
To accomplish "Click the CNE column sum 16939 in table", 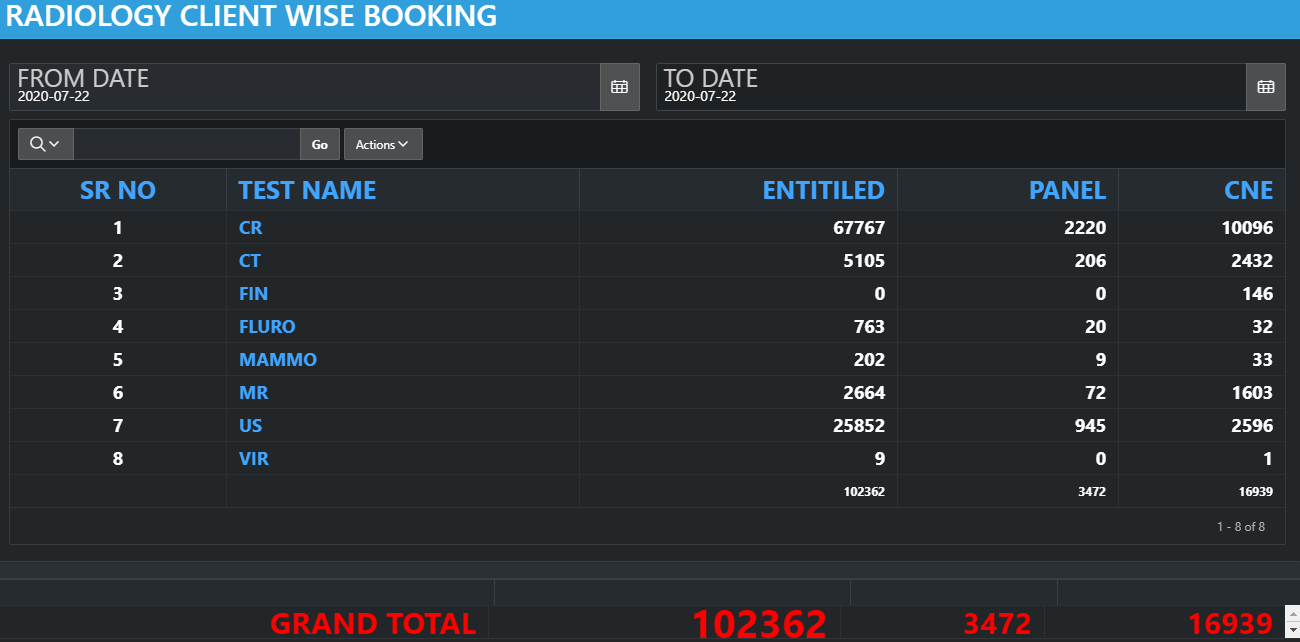I will click(1255, 492).
